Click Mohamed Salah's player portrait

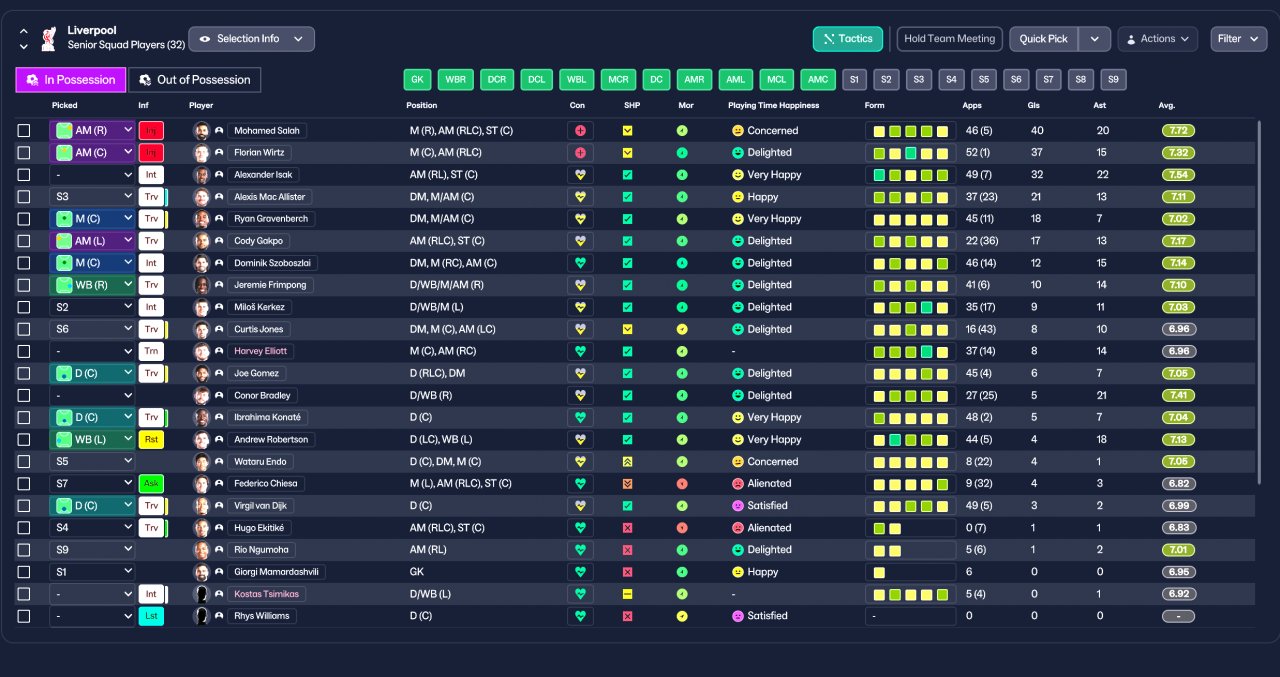(x=201, y=130)
